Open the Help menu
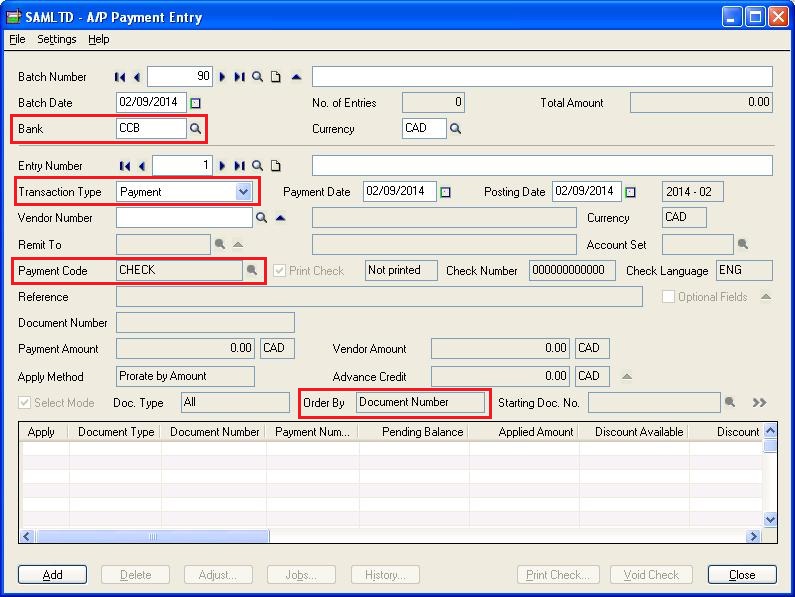Viewport: 795px width, 597px height. [x=99, y=39]
